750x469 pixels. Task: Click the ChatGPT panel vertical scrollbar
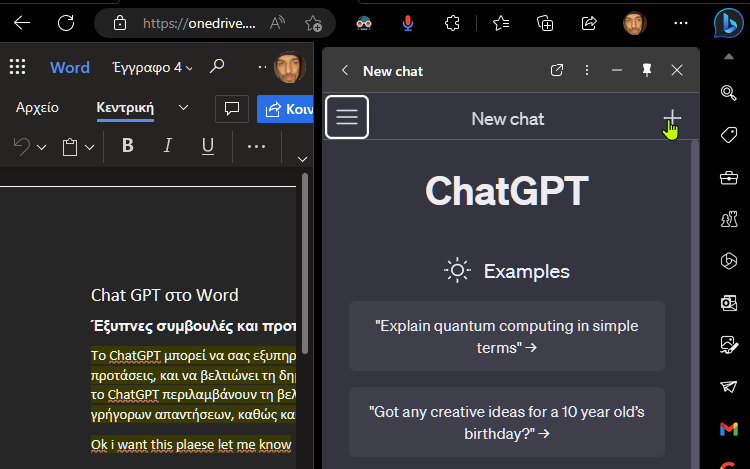pos(695,306)
